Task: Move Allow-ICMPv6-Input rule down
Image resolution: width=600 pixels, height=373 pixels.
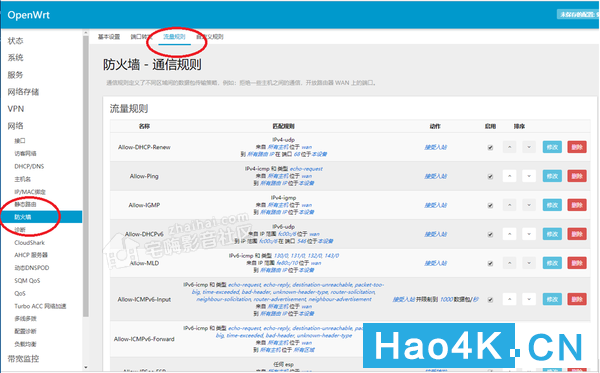Action: 529,299
